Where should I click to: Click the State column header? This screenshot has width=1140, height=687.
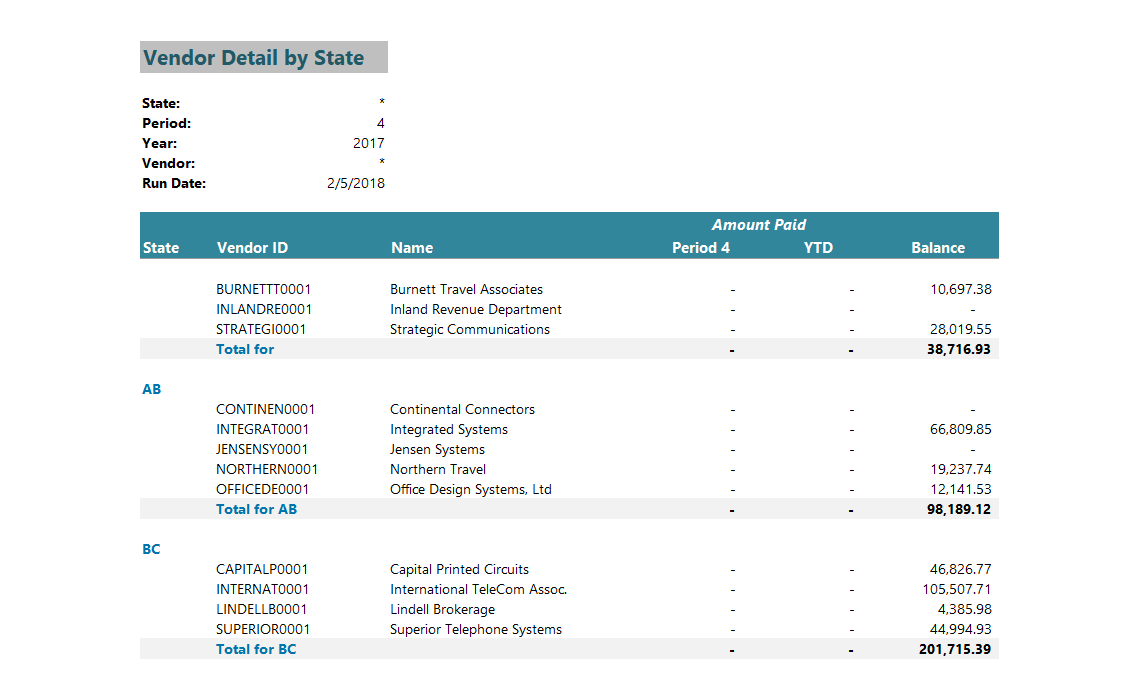pos(161,248)
